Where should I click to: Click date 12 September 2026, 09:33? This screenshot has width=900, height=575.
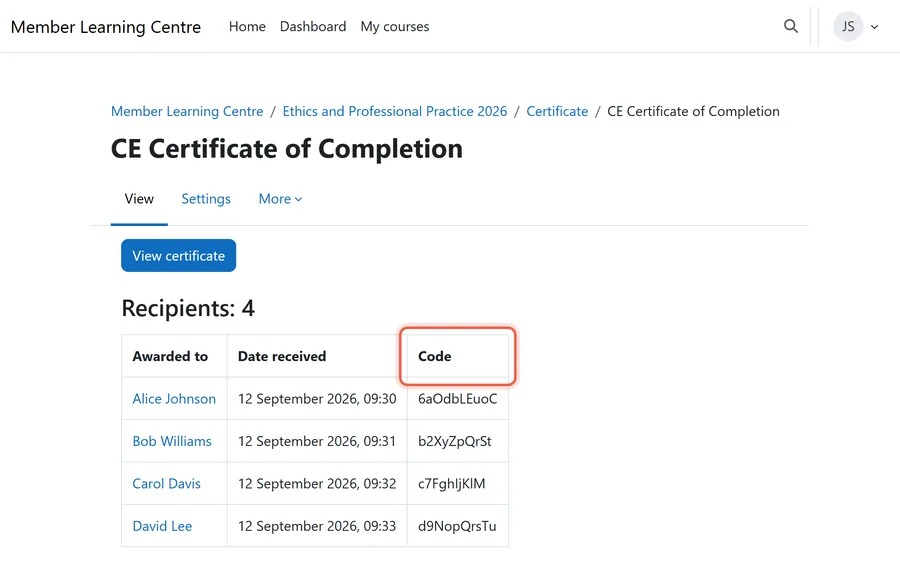point(317,526)
